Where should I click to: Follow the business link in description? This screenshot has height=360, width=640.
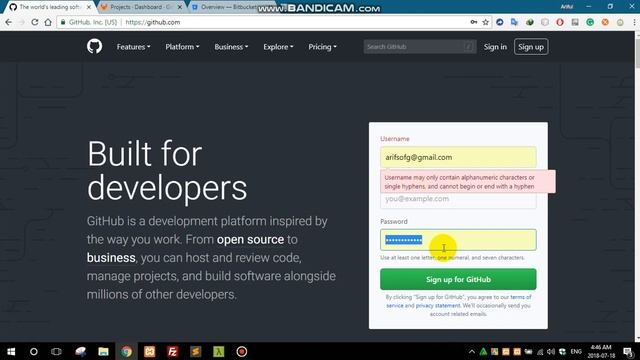(111, 258)
